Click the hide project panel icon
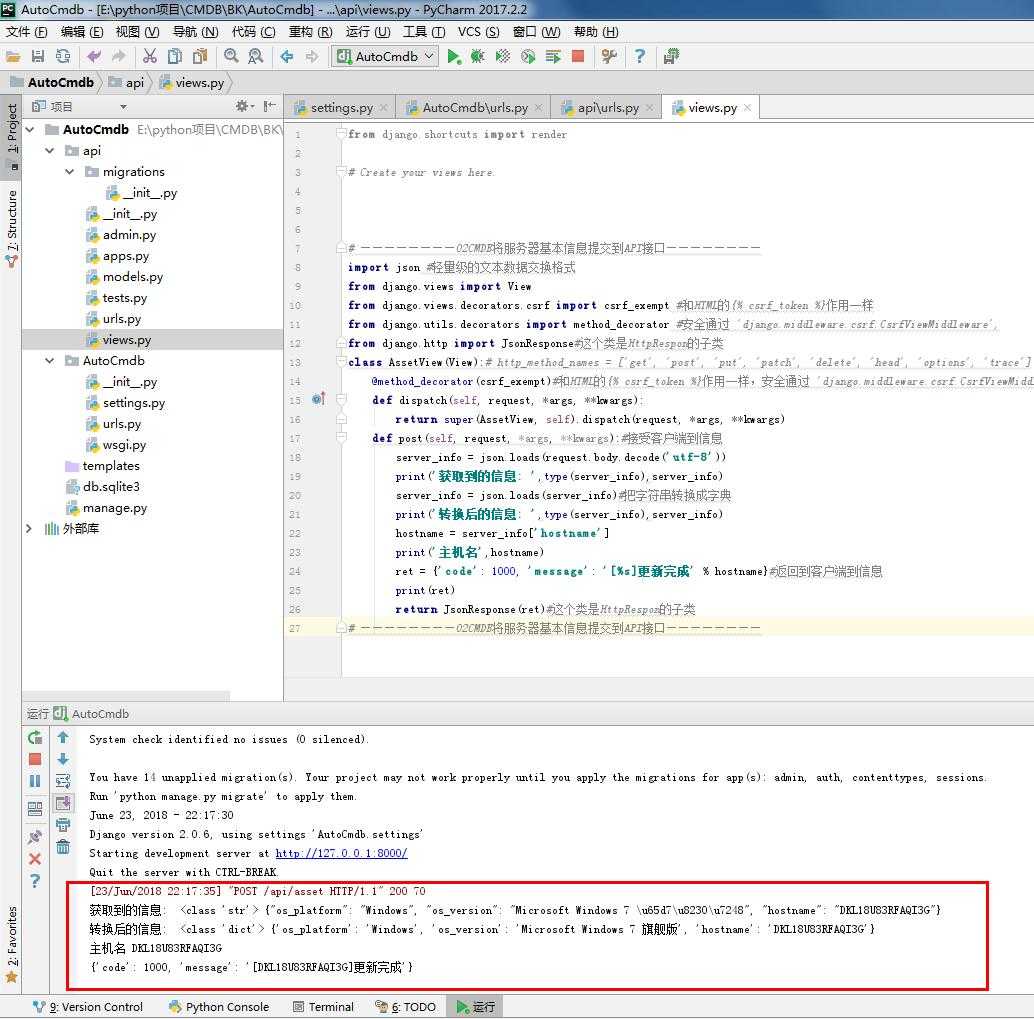The image size is (1034, 1019). [x=269, y=106]
